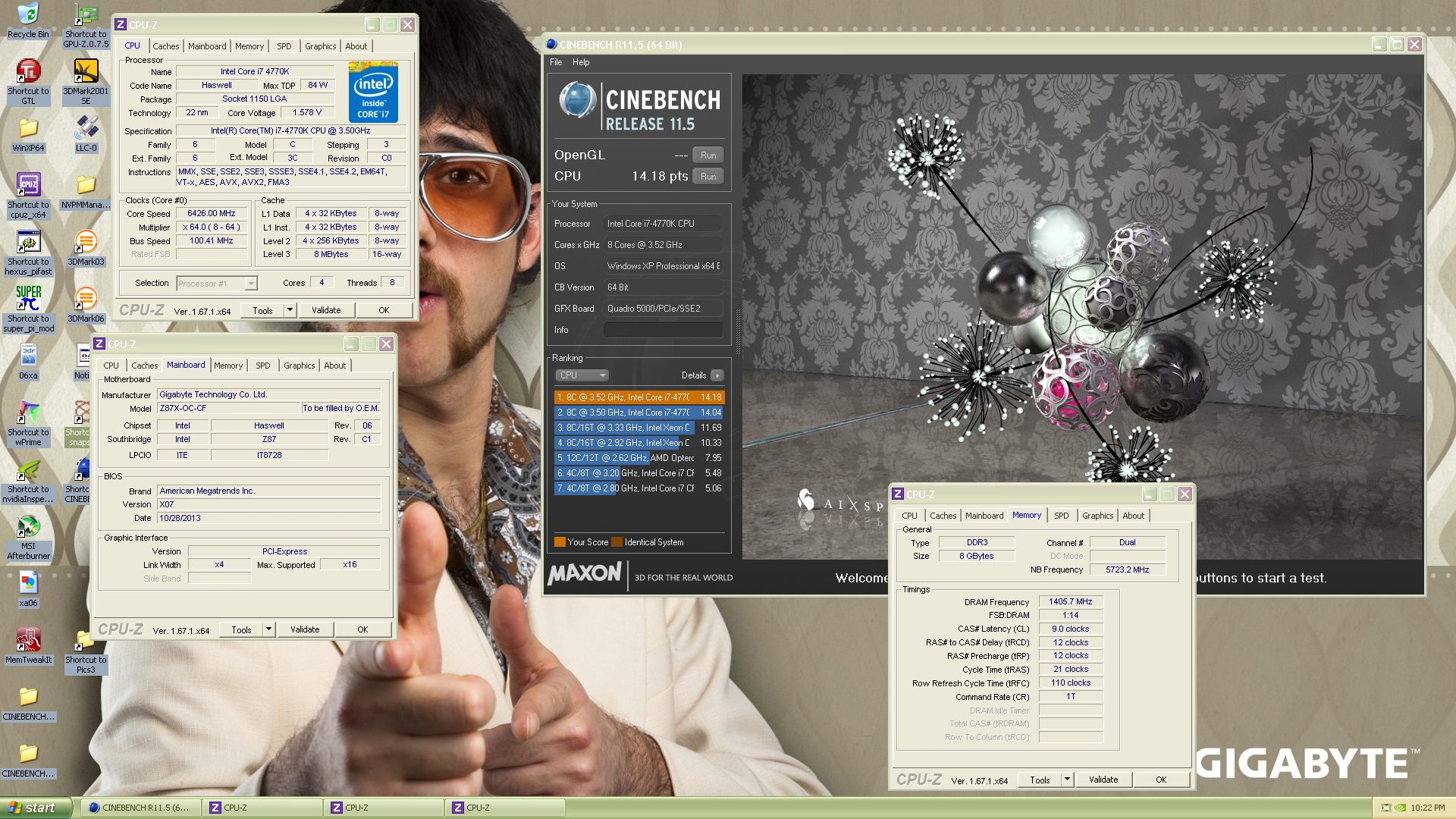Image resolution: width=1456 pixels, height=819 pixels.
Task: Click OK in CPU-Z Mainboard window
Action: click(x=362, y=629)
